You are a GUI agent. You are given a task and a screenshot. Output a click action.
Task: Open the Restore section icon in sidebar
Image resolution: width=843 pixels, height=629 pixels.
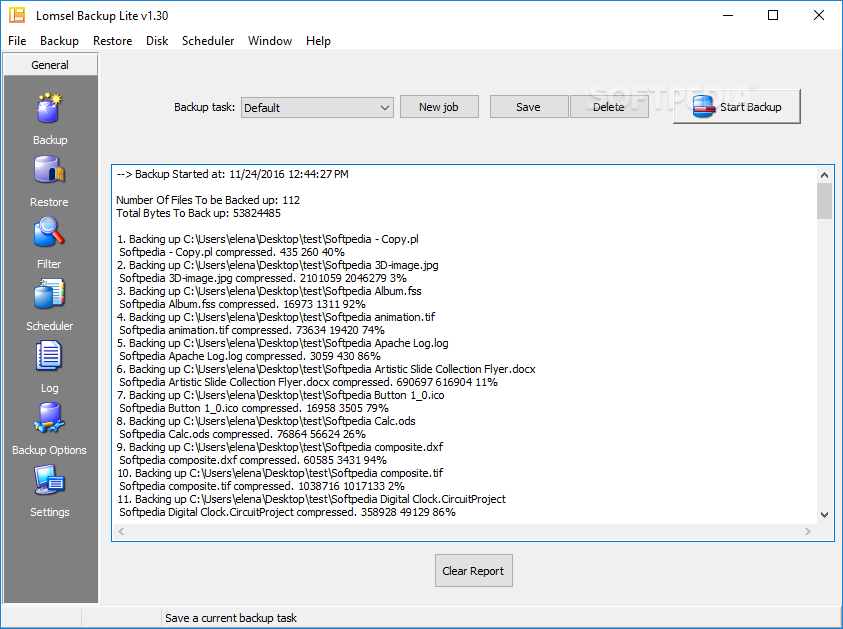click(49, 170)
